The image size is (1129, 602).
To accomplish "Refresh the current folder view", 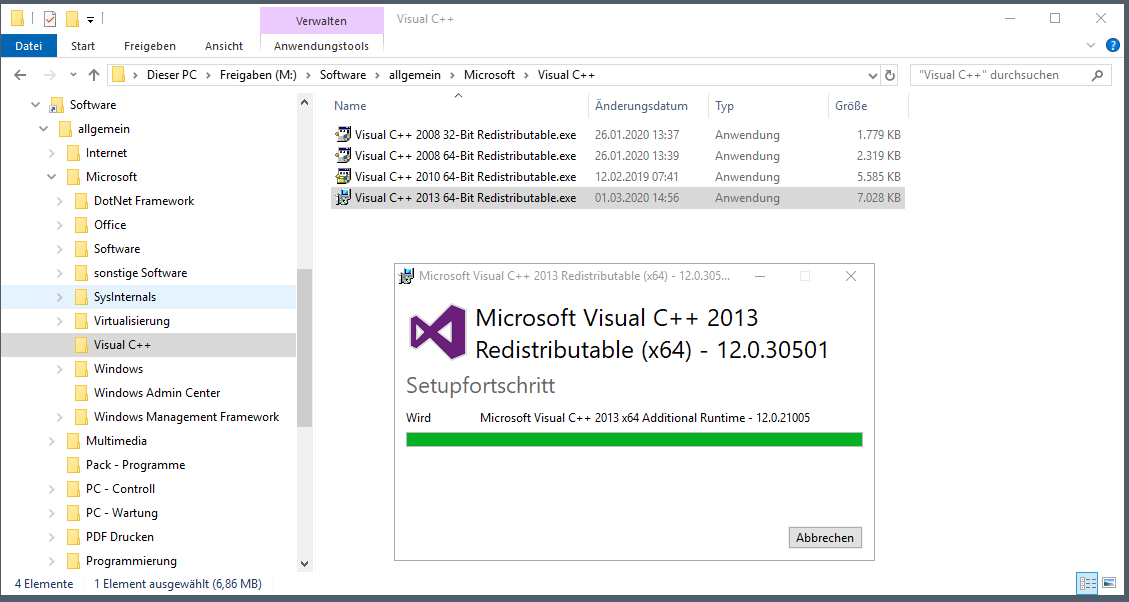I will click(x=890, y=75).
